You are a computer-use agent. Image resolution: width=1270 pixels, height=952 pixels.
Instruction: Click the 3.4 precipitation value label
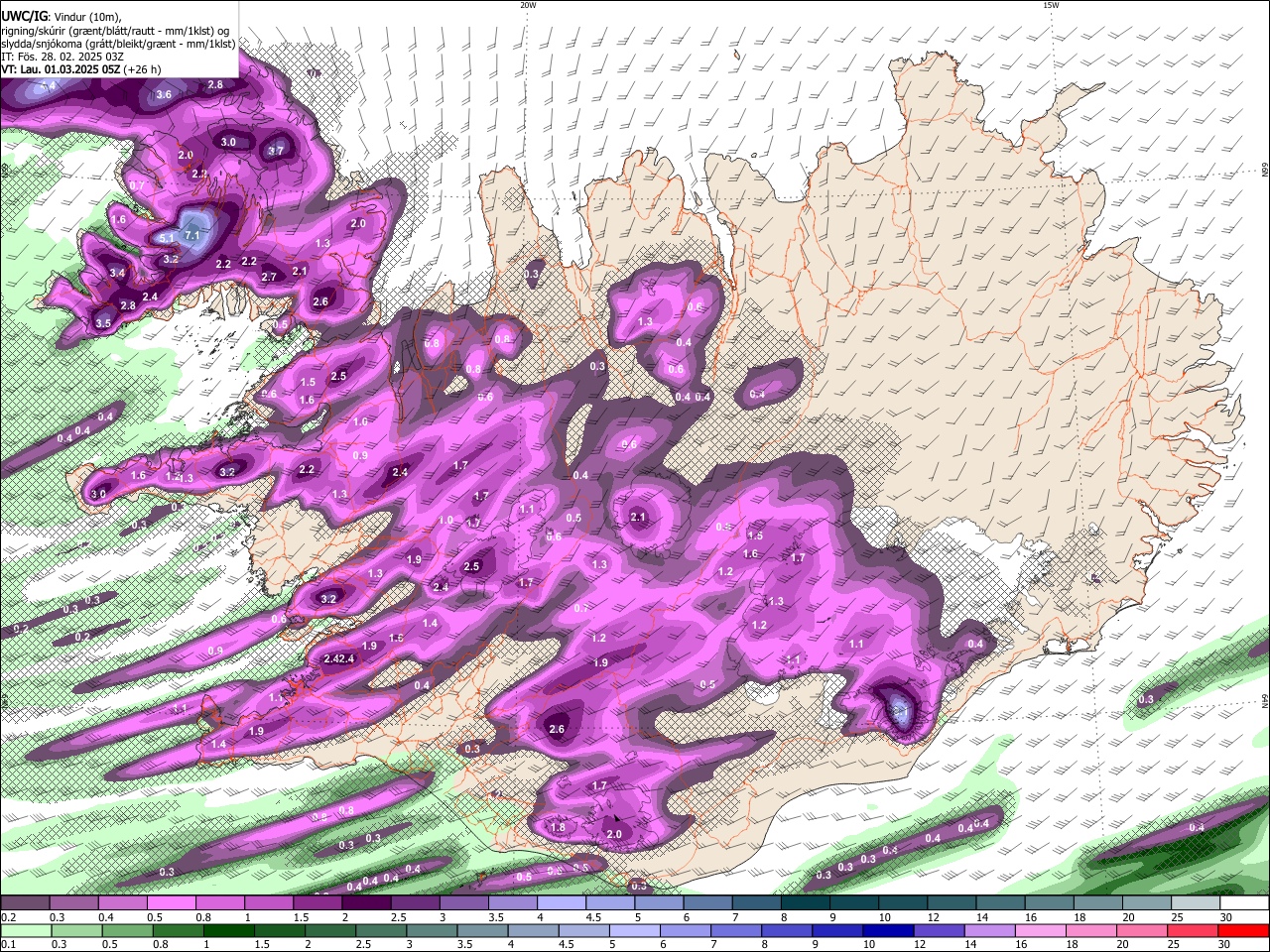tap(117, 273)
